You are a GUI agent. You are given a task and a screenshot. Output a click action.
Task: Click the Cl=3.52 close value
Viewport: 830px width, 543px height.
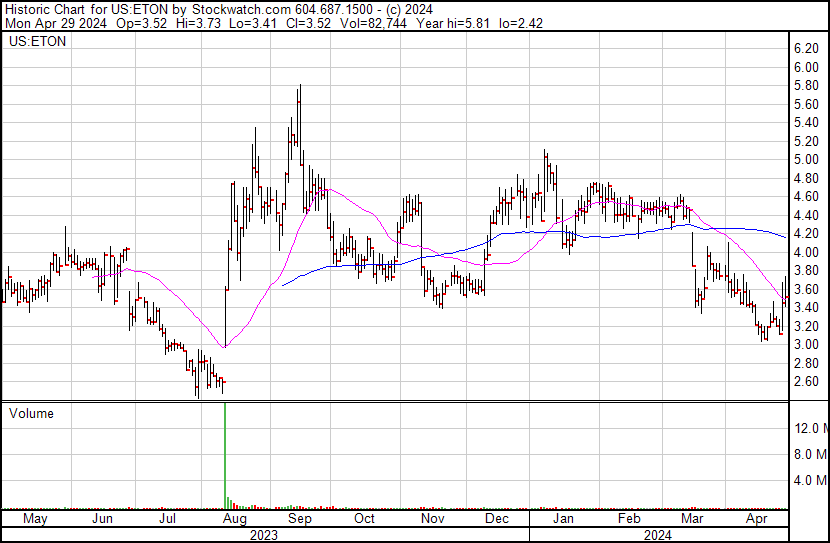click(308, 23)
